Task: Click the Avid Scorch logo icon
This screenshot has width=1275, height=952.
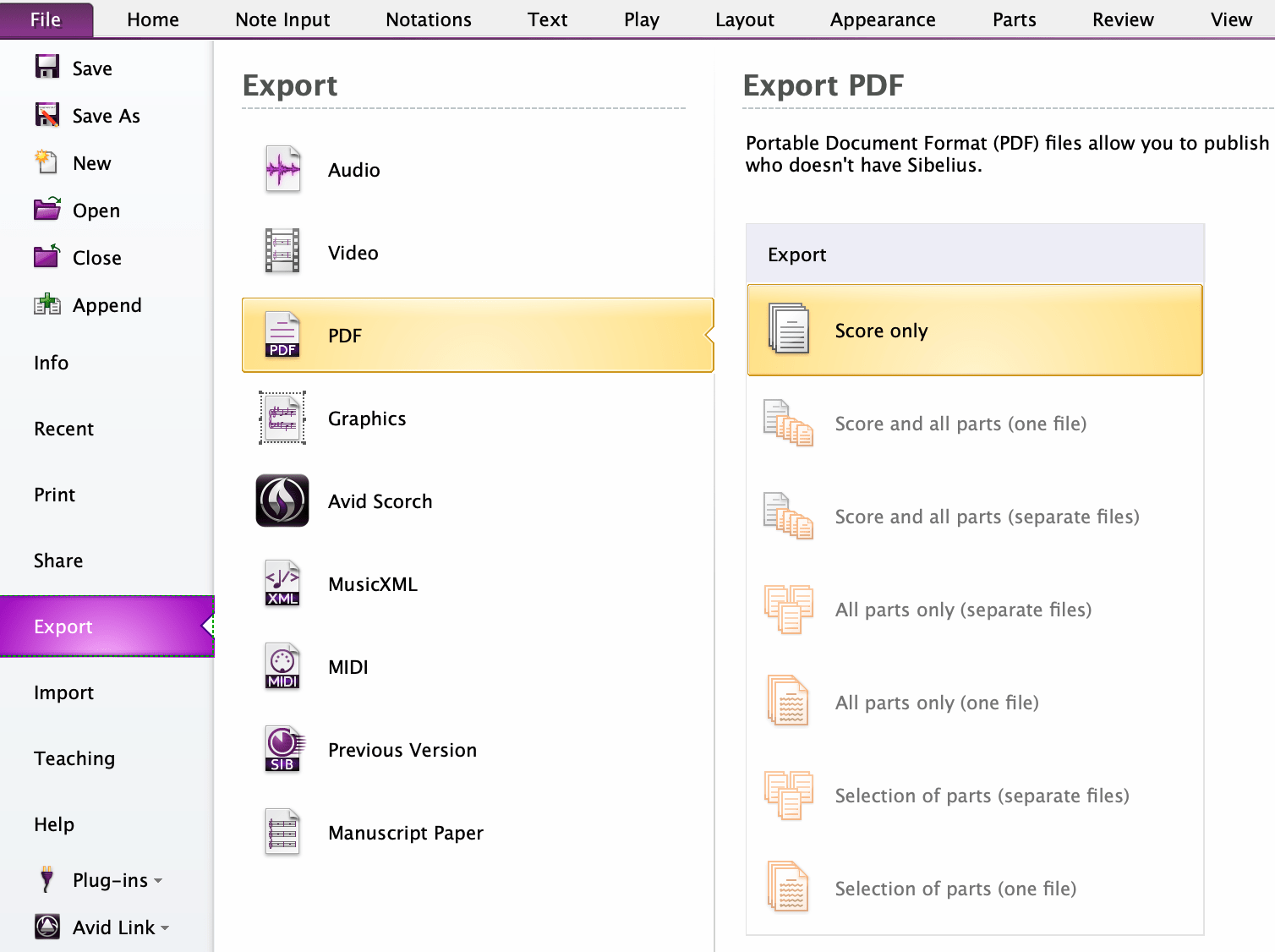Action: tap(282, 501)
